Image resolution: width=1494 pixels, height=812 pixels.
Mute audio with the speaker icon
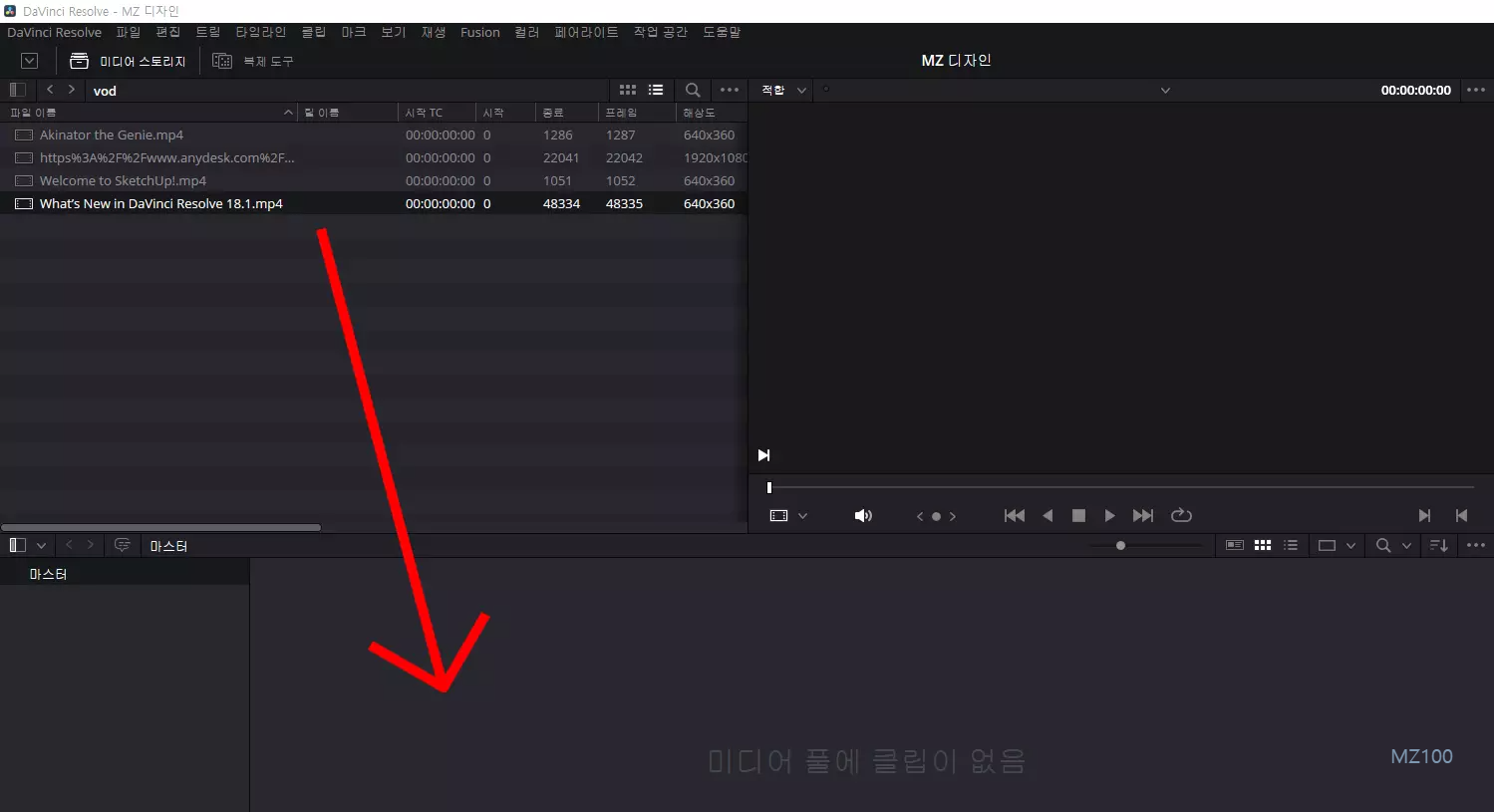point(863,515)
